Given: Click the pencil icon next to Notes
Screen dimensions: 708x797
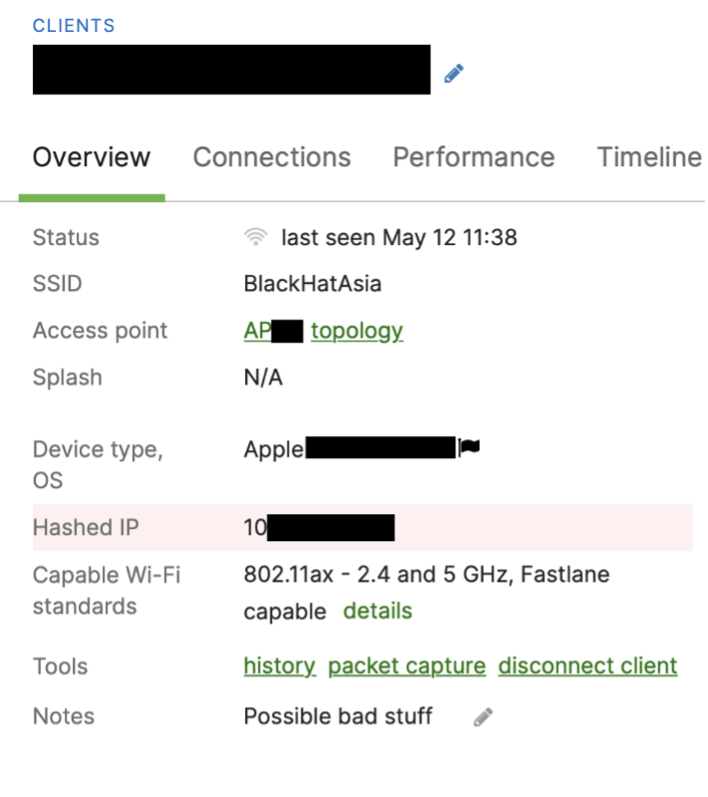Looking at the screenshot, I should pyautogui.click(x=483, y=716).
